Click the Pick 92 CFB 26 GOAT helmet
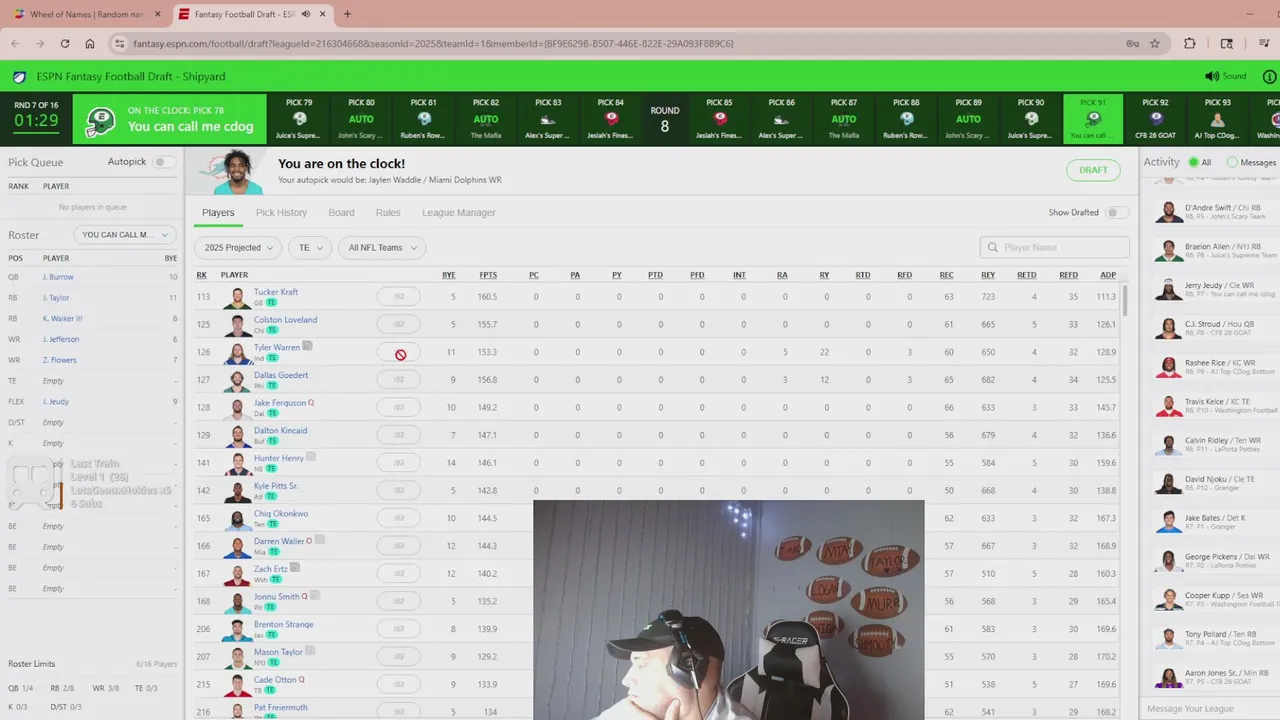This screenshot has width=1280, height=720. (x=1155, y=119)
